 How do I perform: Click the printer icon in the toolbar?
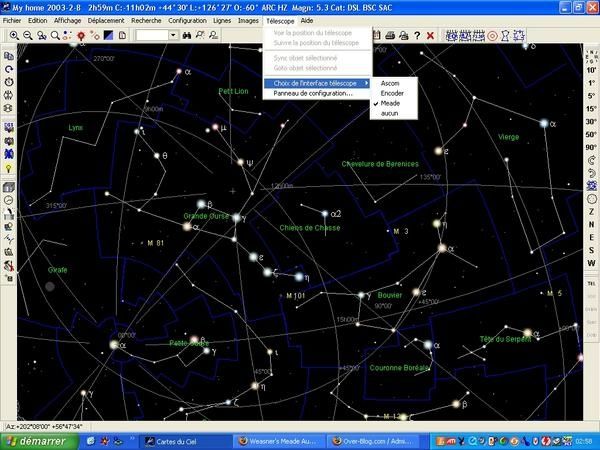390,36
